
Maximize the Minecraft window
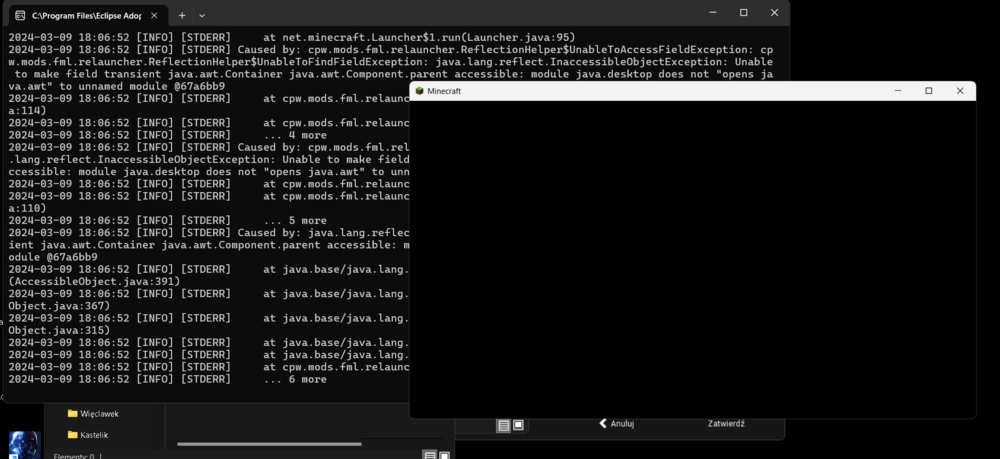[x=929, y=91]
